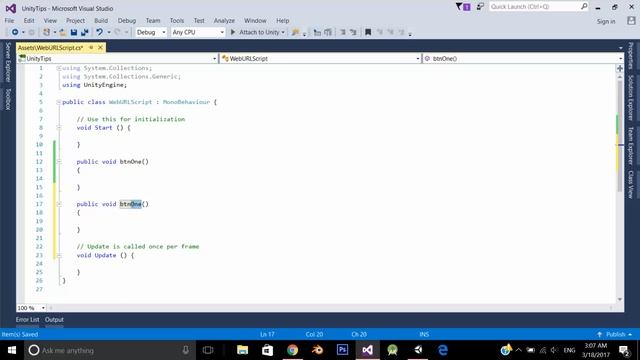
Task: Open Photoshop from the Windows taskbar
Action: coord(342,350)
